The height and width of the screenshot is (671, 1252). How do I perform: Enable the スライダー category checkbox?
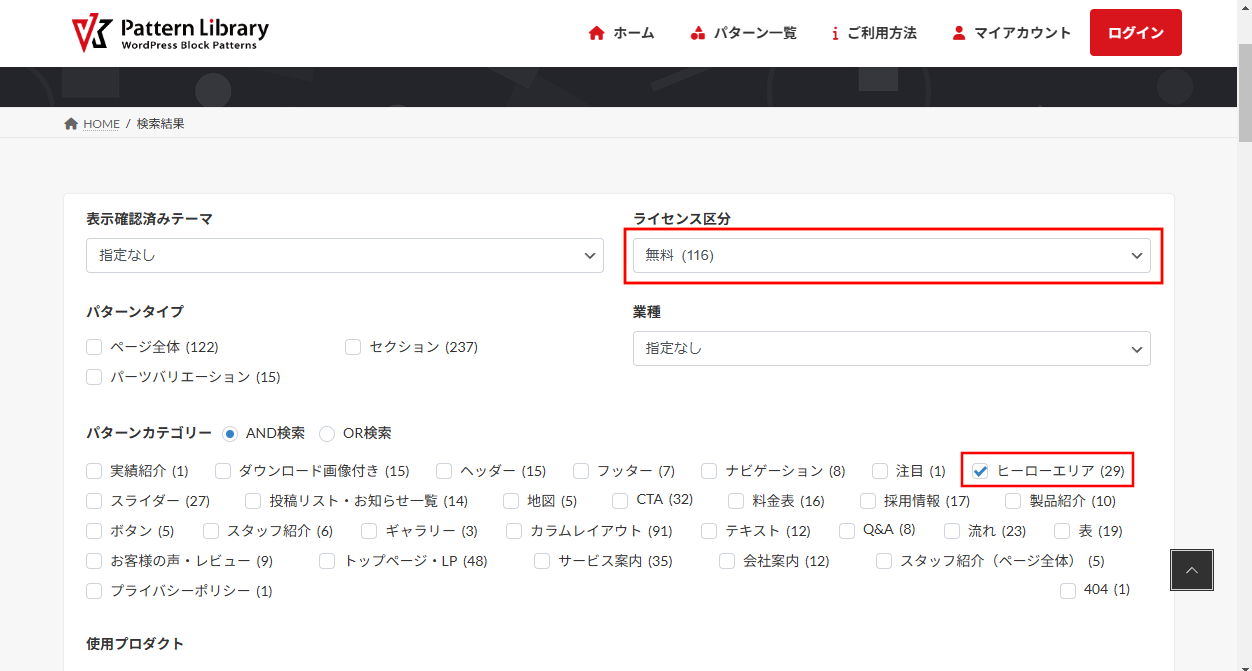pyautogui.click(x=94, y=501)
